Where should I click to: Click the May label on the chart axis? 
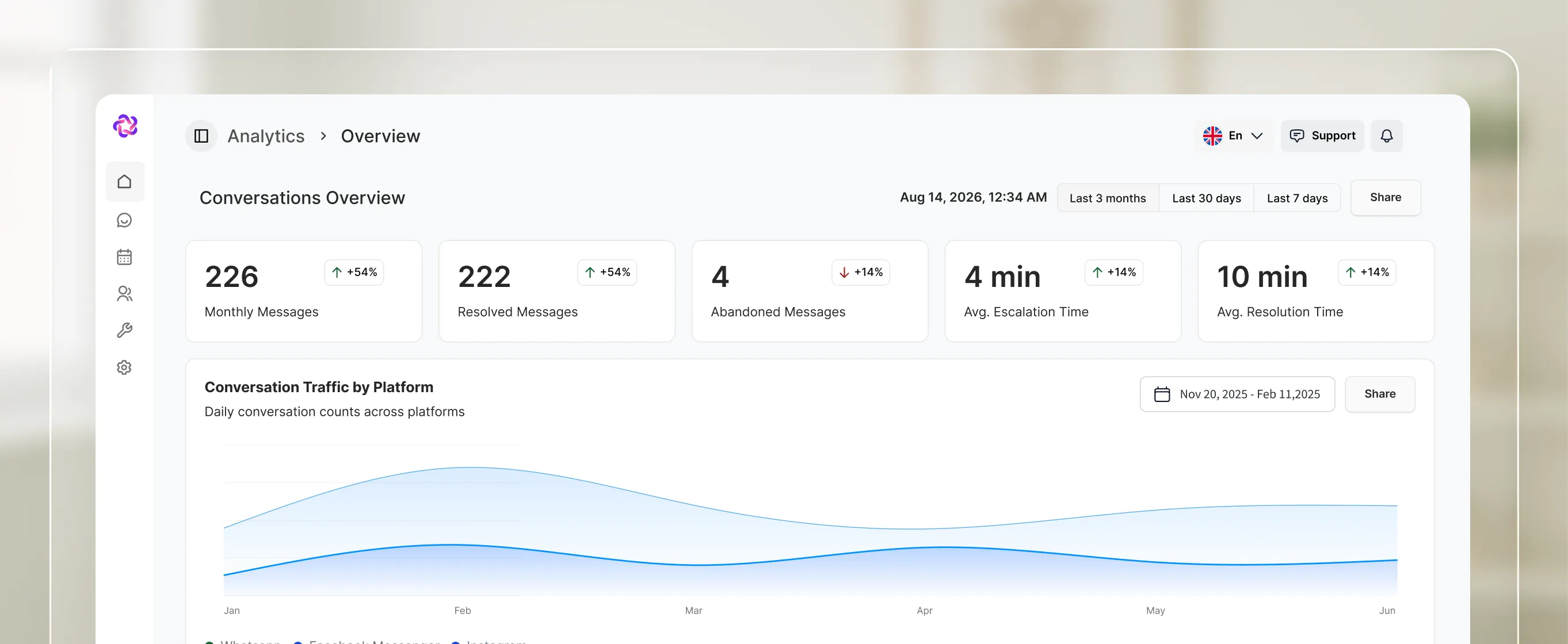(x=1155, y=611)
